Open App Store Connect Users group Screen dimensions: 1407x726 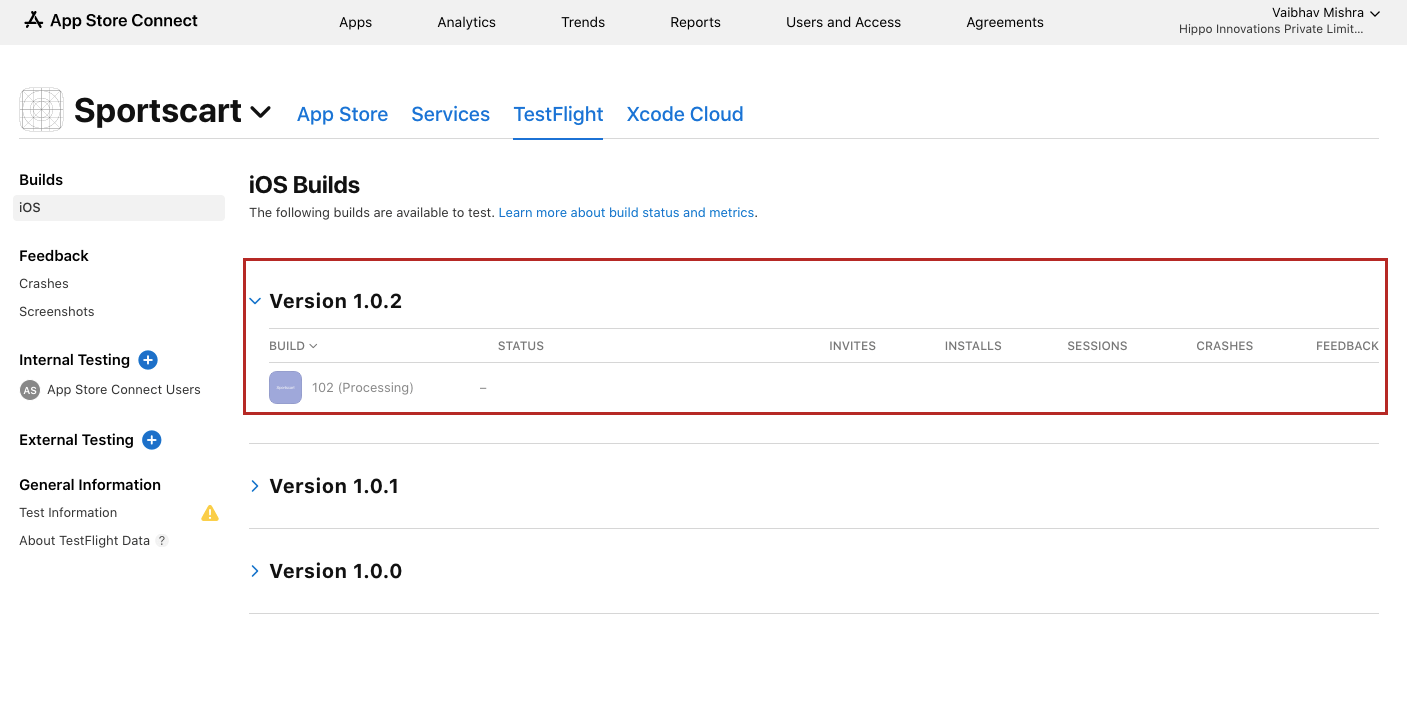(x=124, y=390)
